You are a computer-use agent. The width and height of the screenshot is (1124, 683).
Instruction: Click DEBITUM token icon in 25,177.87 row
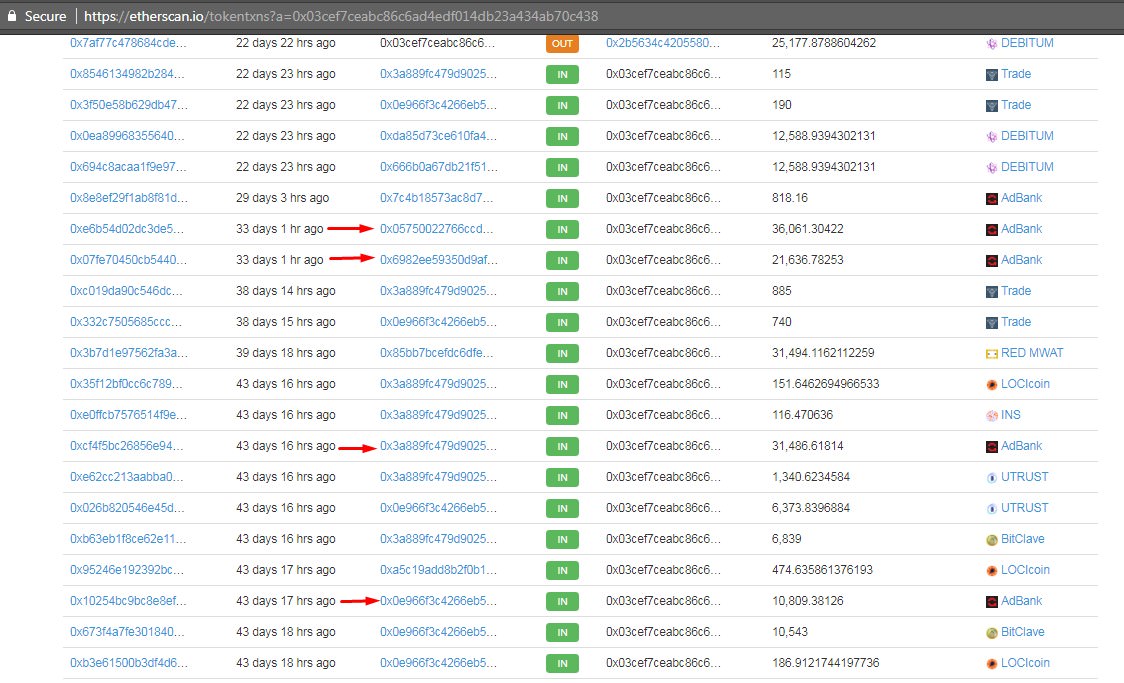pyautogui.click(x=991, y=44)
